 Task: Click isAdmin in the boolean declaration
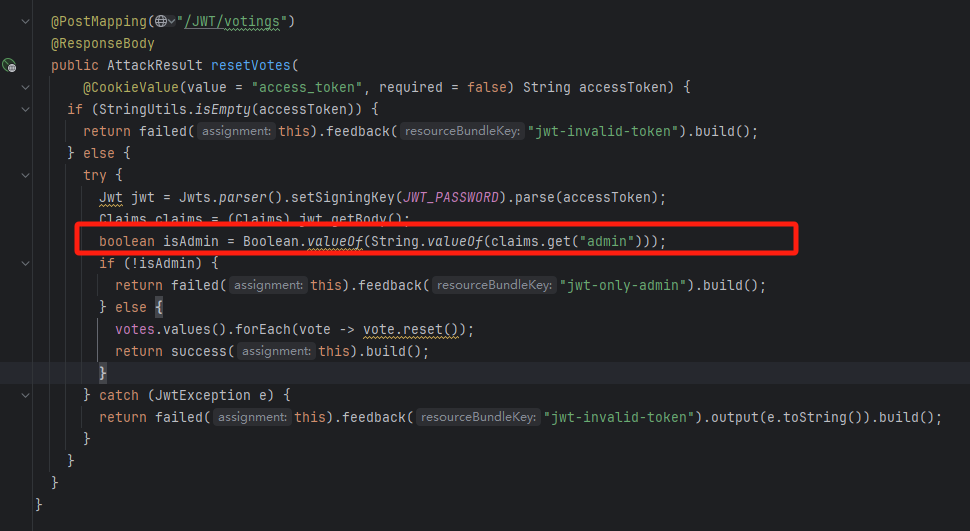tap(191, 241)
